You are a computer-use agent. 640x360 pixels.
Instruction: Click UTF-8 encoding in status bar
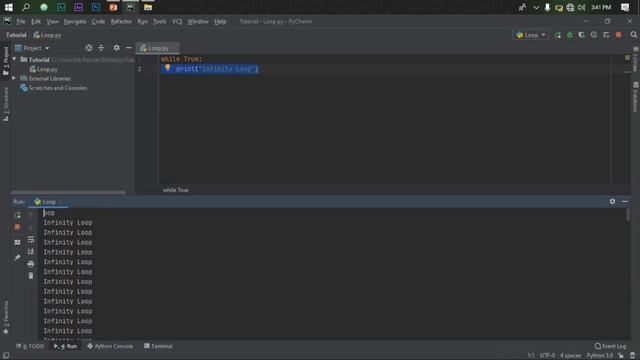pyautogui.click(x=547, y=356)
